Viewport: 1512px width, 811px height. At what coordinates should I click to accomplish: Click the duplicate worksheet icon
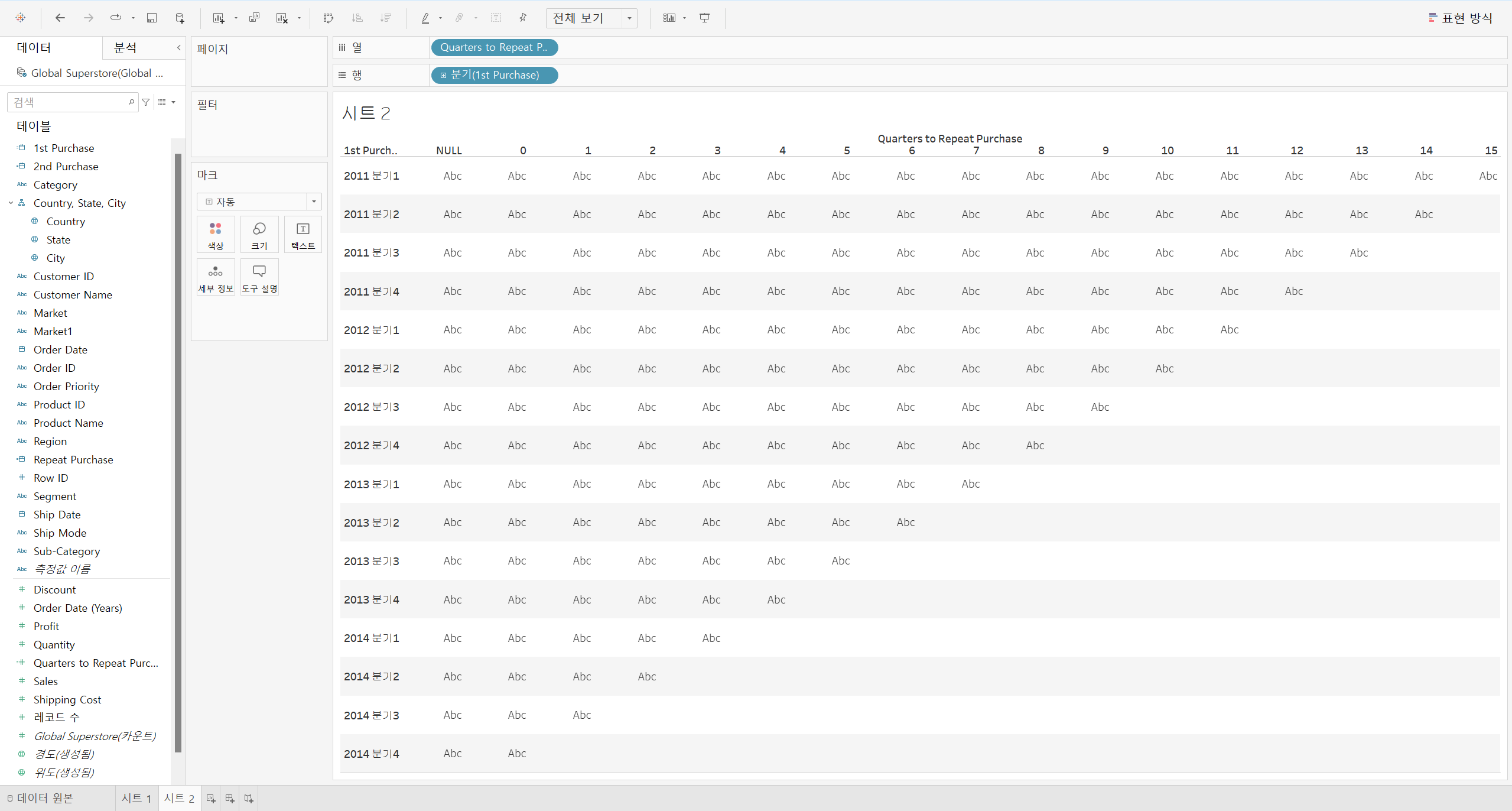[255, 18]
